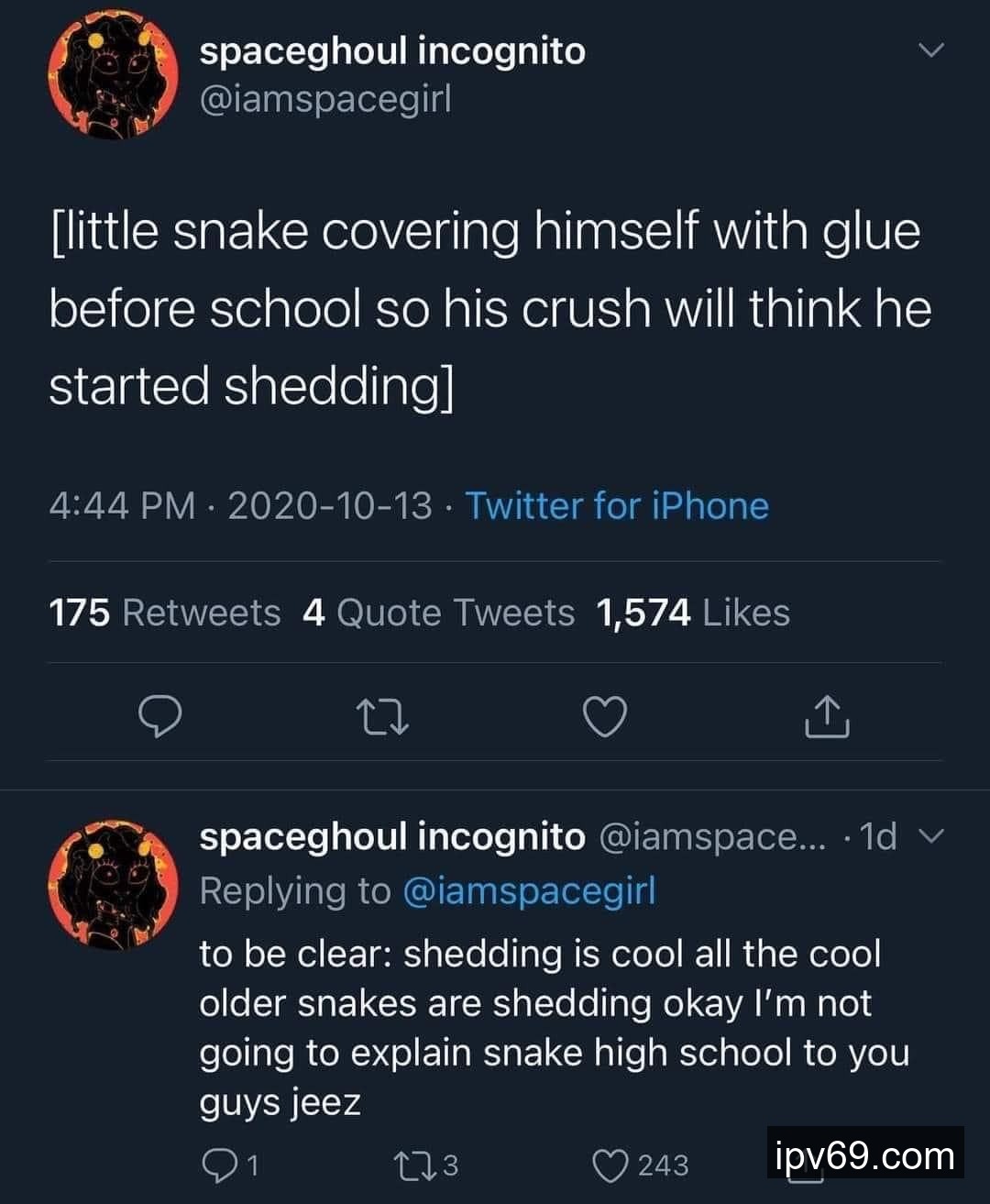Open the @iamspacegirl mention in reply

529,890
